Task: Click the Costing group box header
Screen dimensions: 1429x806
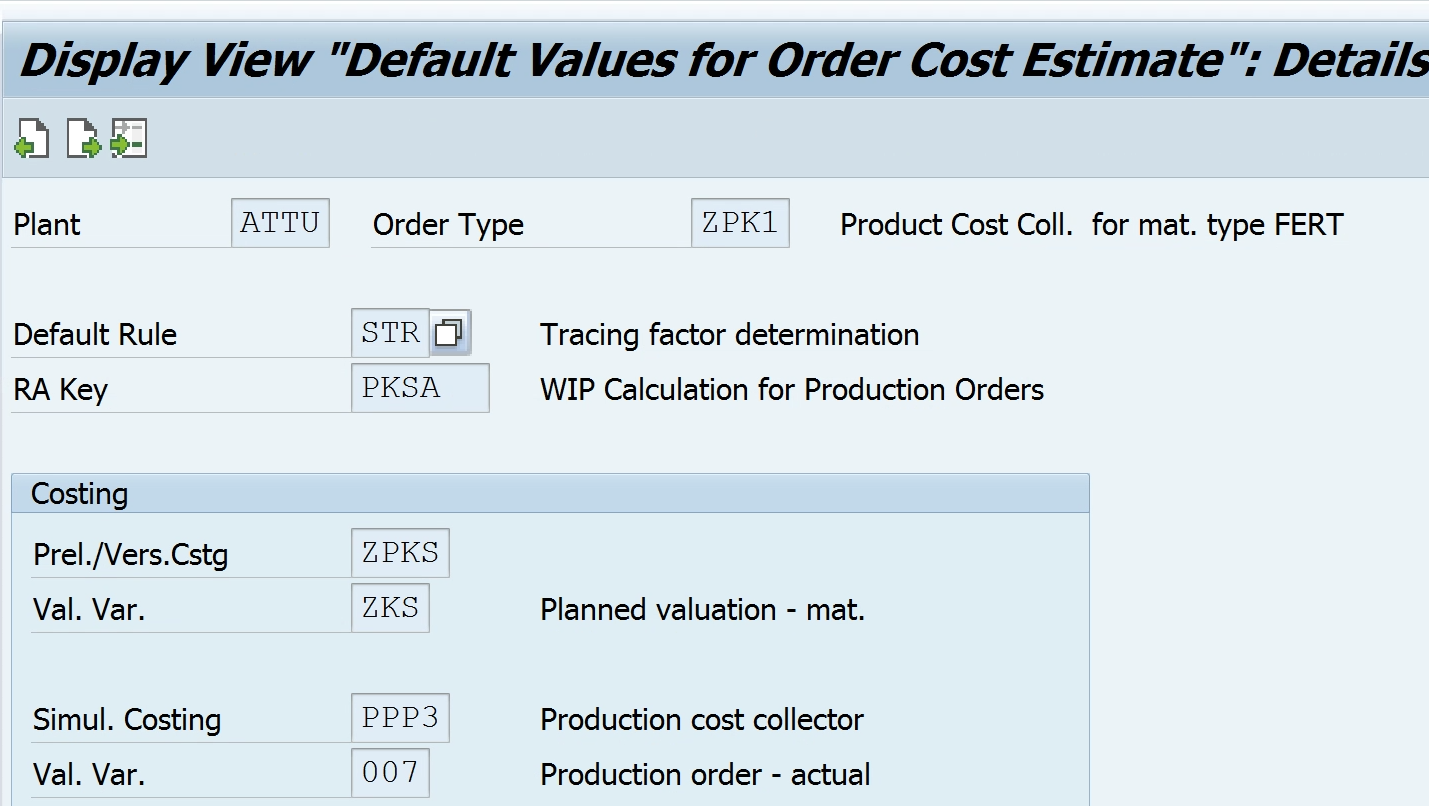Action: (x=80, y=494)
